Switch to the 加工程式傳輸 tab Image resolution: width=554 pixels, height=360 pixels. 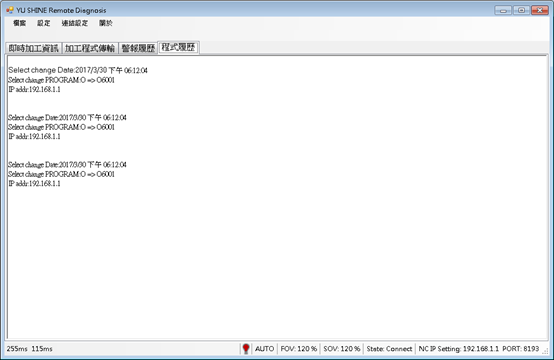pos(90,48)
